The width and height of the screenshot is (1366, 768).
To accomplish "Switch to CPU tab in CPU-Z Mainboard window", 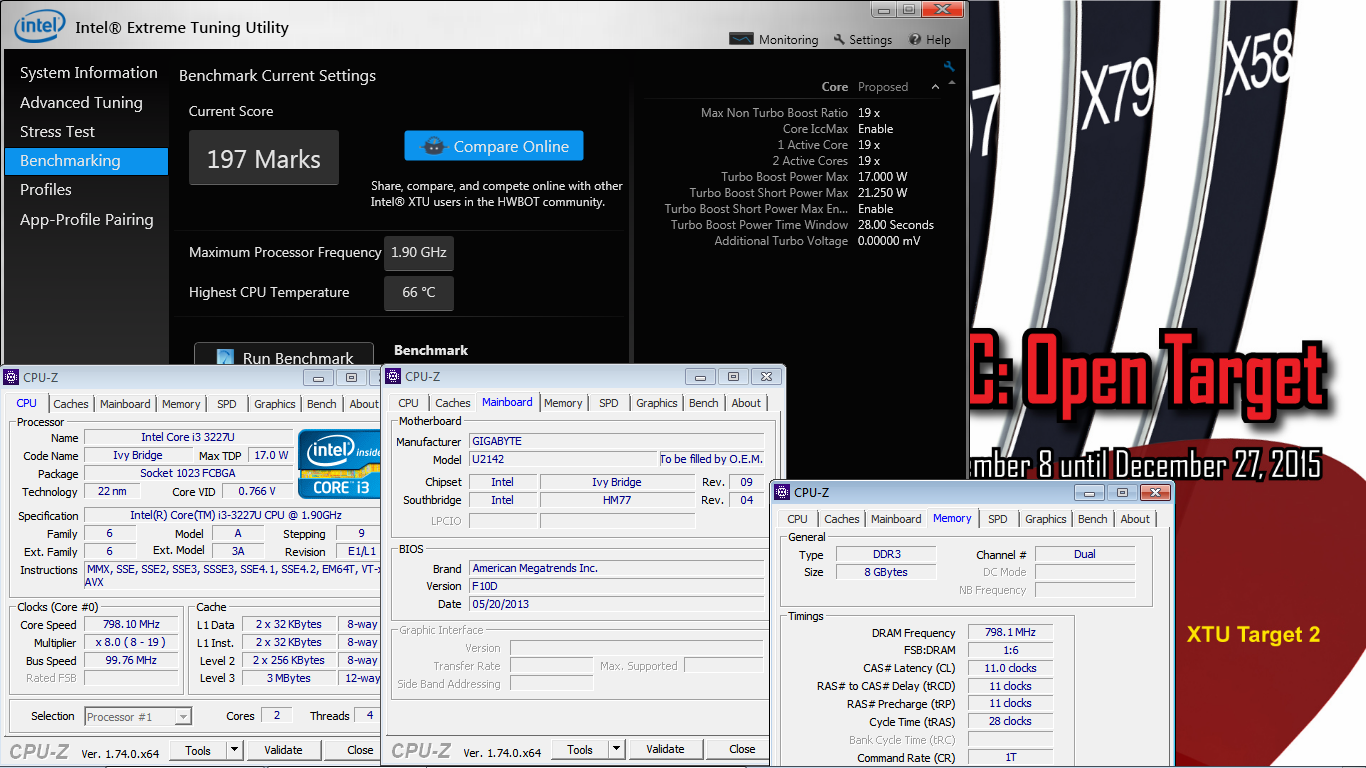I will pos(409,403).
